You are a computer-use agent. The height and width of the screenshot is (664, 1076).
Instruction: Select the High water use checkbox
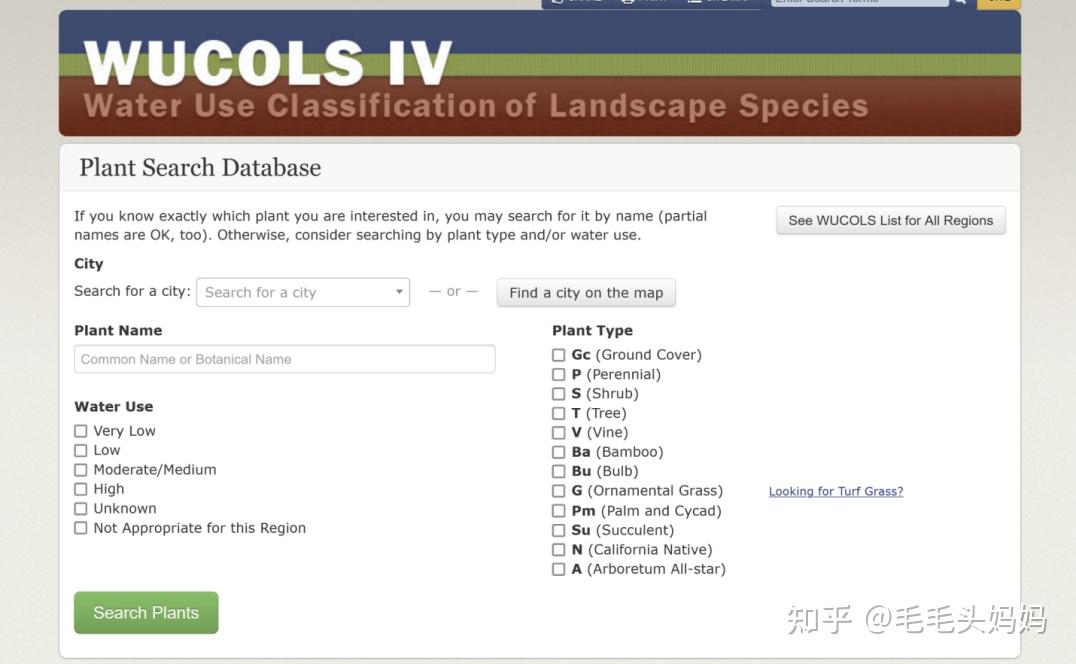(81, 489)
